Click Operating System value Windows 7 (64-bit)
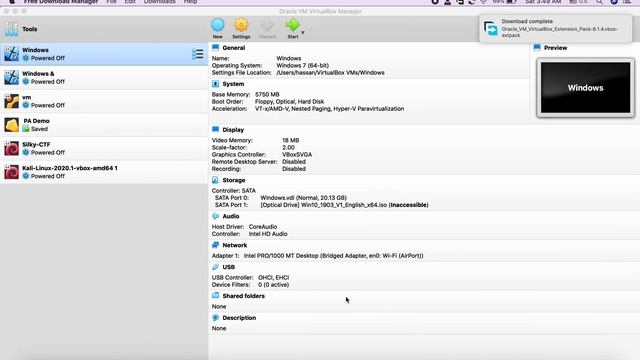 click(302, 65)
